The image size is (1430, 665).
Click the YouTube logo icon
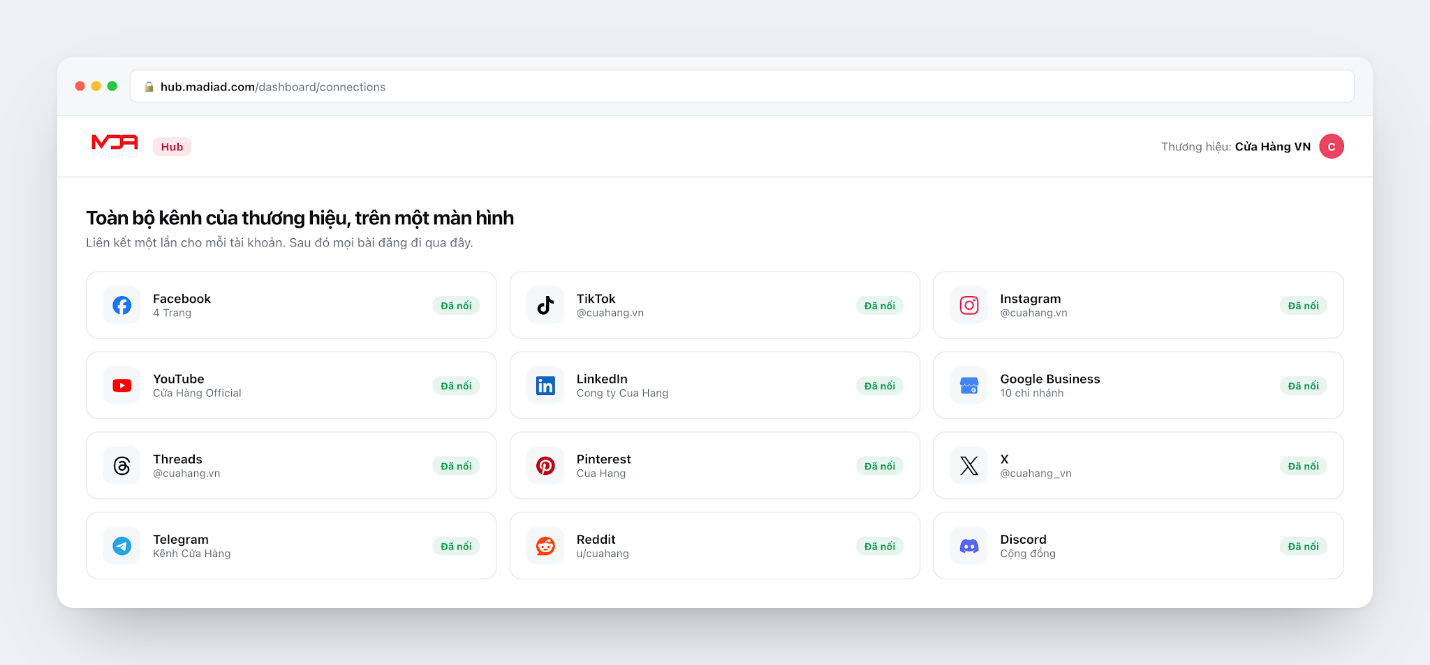pos(122,385)
